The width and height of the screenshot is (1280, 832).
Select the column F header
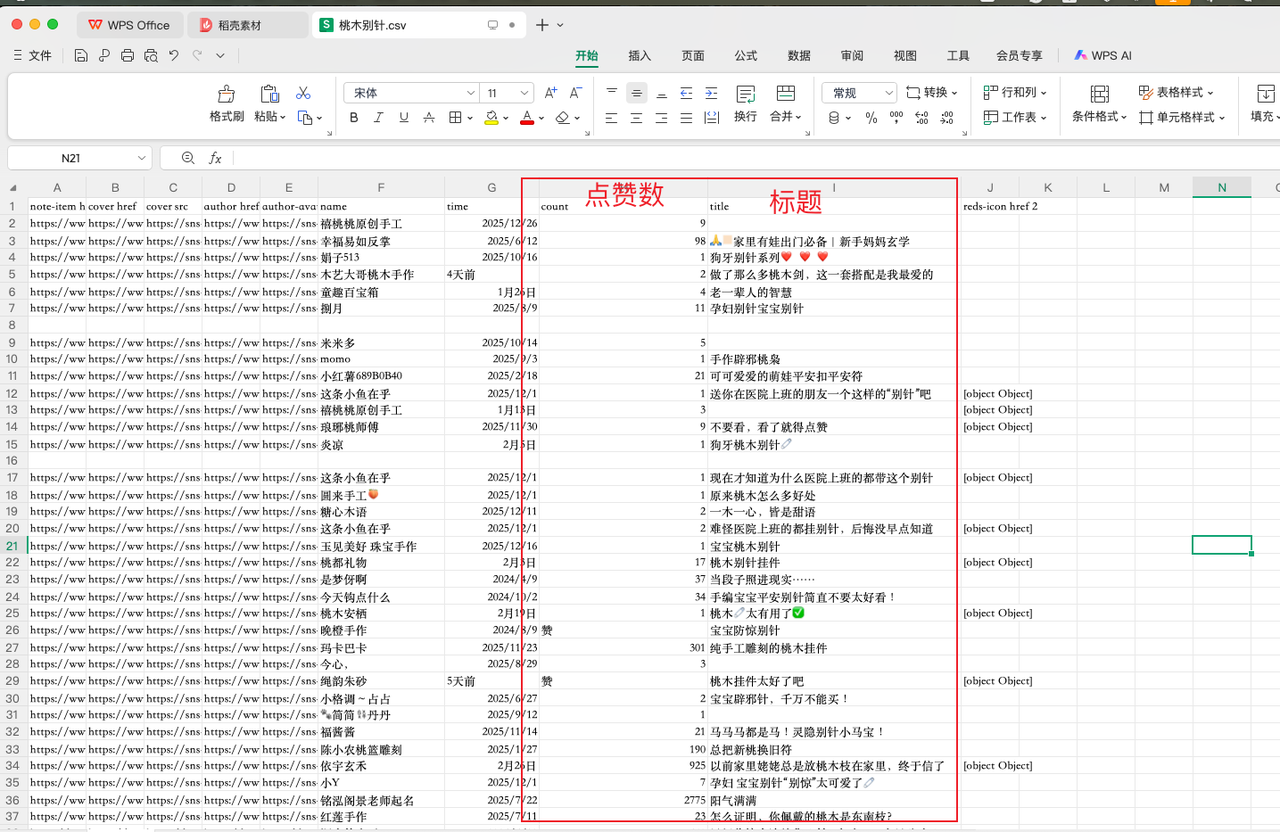[381, 187]
